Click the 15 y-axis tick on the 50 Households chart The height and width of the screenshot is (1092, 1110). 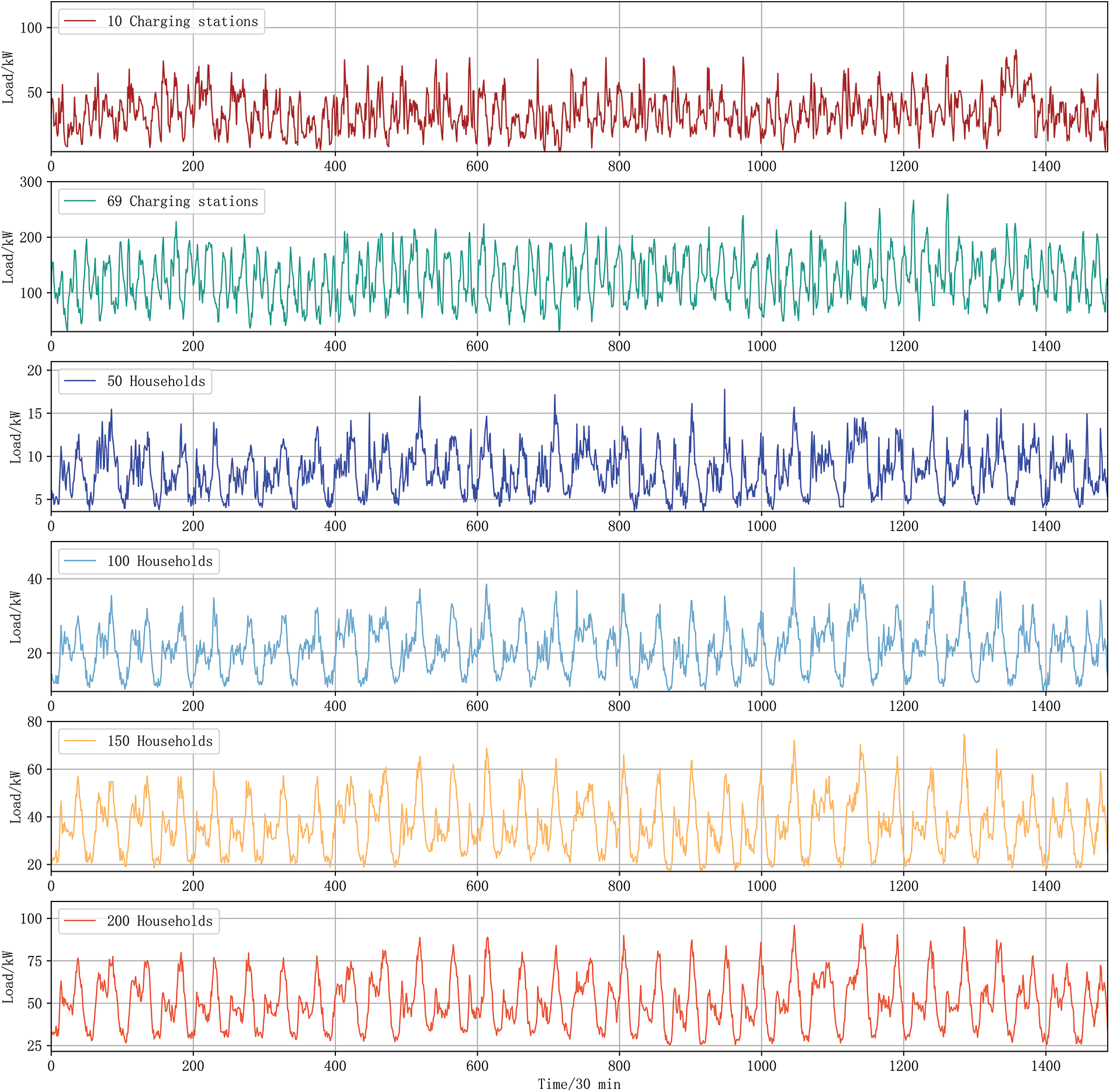(34, 414)
